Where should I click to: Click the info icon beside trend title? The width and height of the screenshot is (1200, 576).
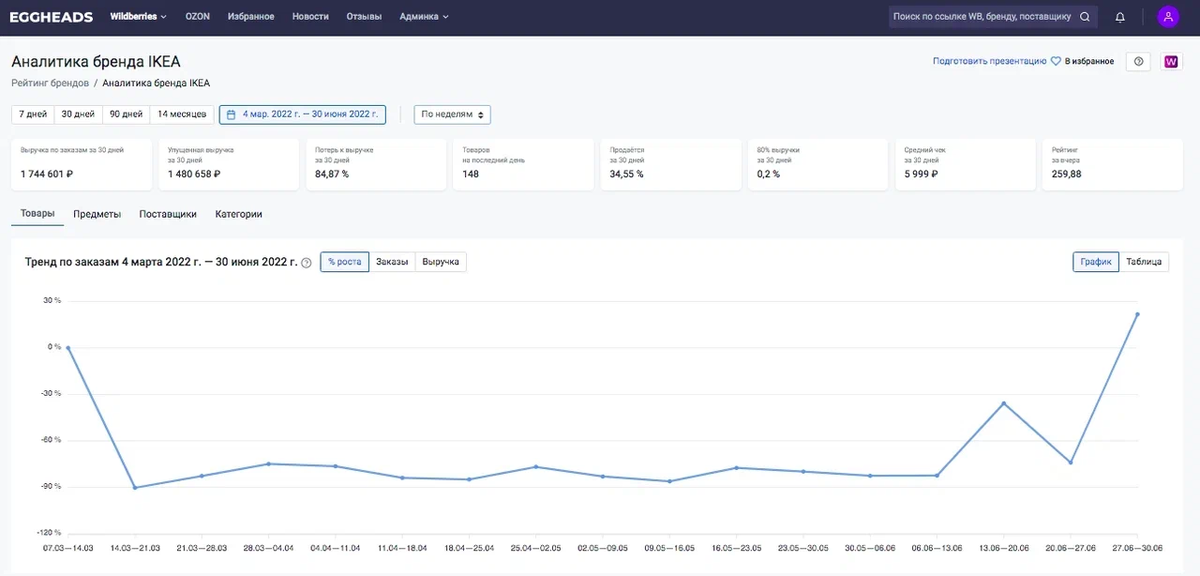pyautogui.click(x=306, y=263)
